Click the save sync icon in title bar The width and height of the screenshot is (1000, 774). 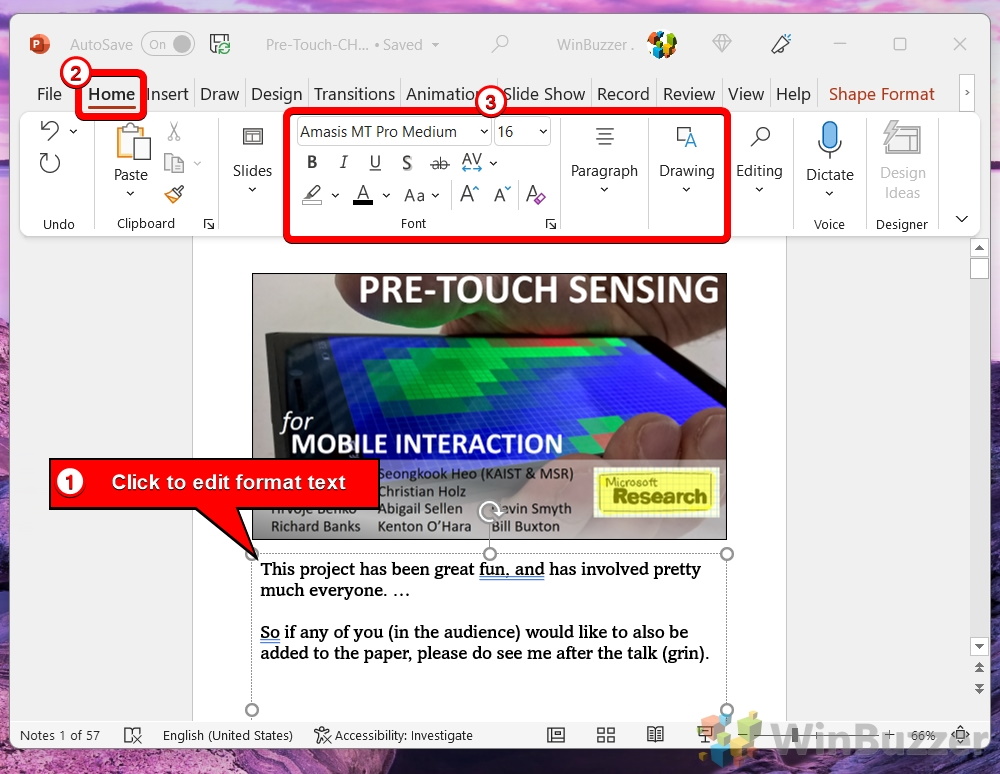point(220,44)
